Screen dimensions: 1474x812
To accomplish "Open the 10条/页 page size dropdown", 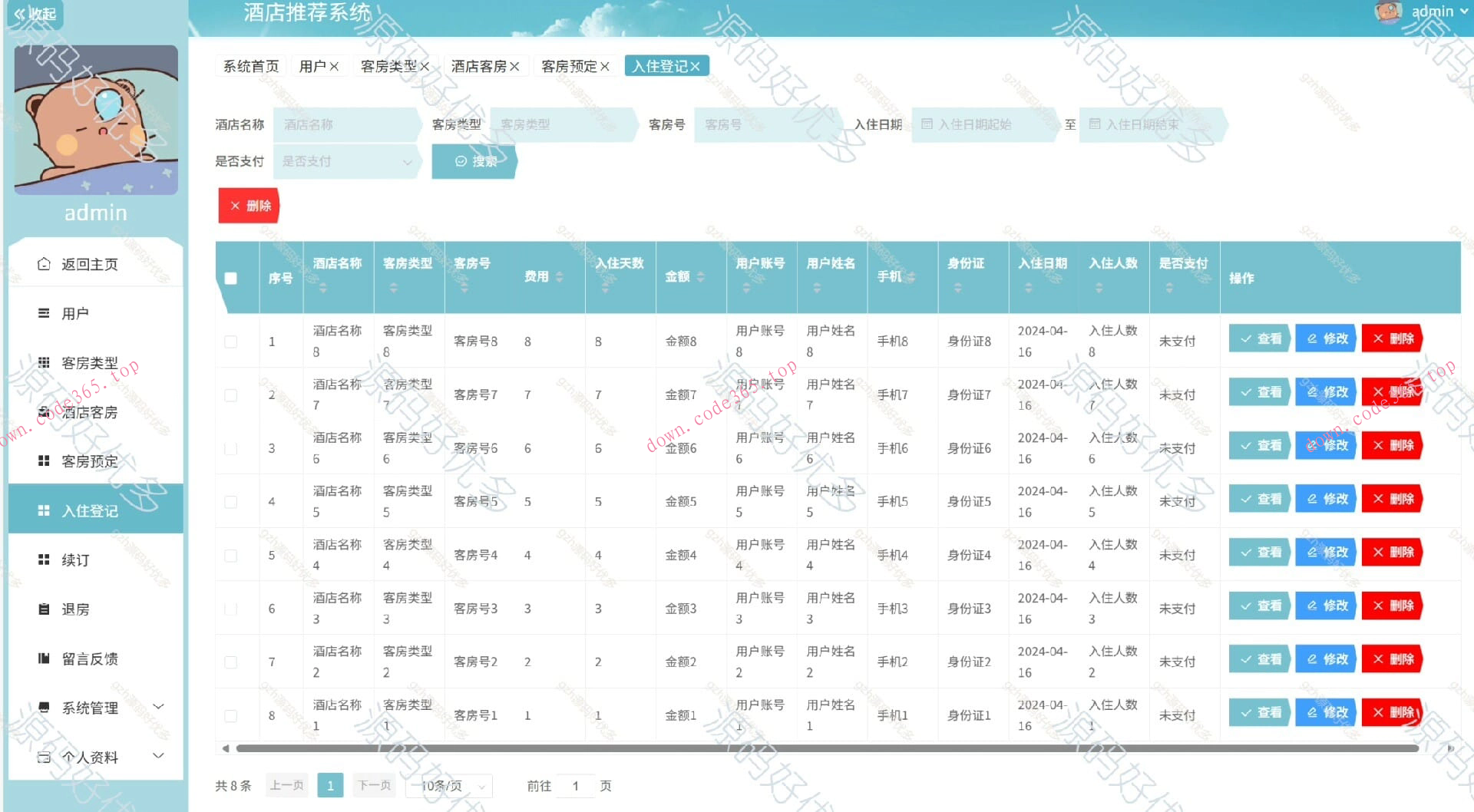I will (448, 785).
